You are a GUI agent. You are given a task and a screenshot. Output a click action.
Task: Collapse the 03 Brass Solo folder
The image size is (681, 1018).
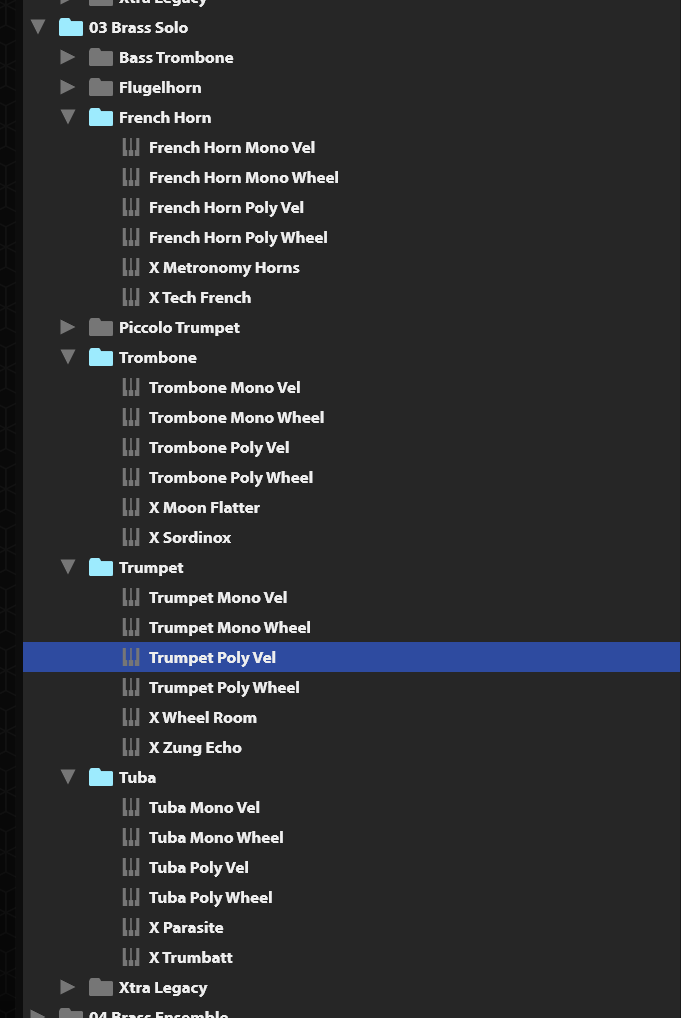point(38,27)
